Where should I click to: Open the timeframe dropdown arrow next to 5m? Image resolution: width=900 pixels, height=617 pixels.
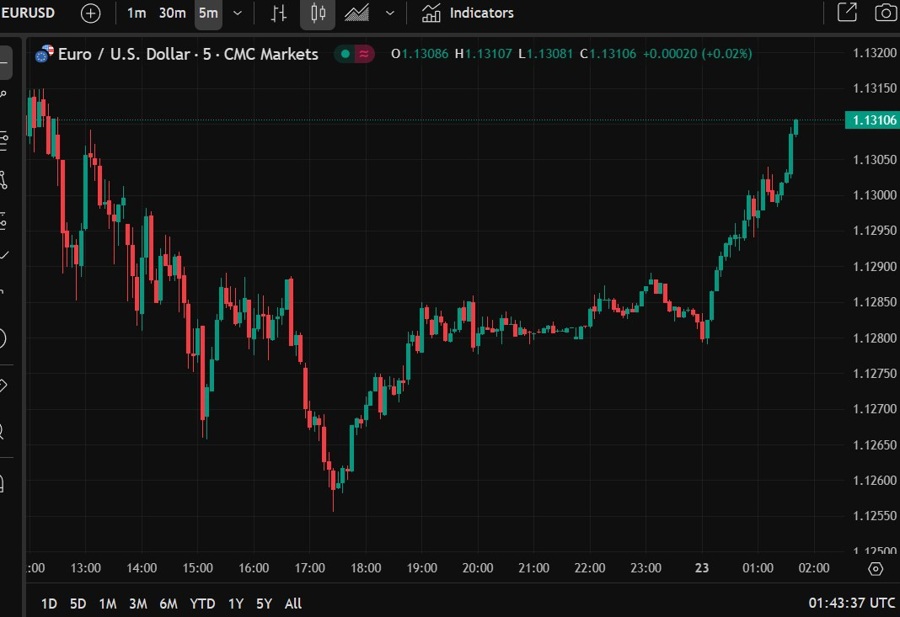point(236,13)
